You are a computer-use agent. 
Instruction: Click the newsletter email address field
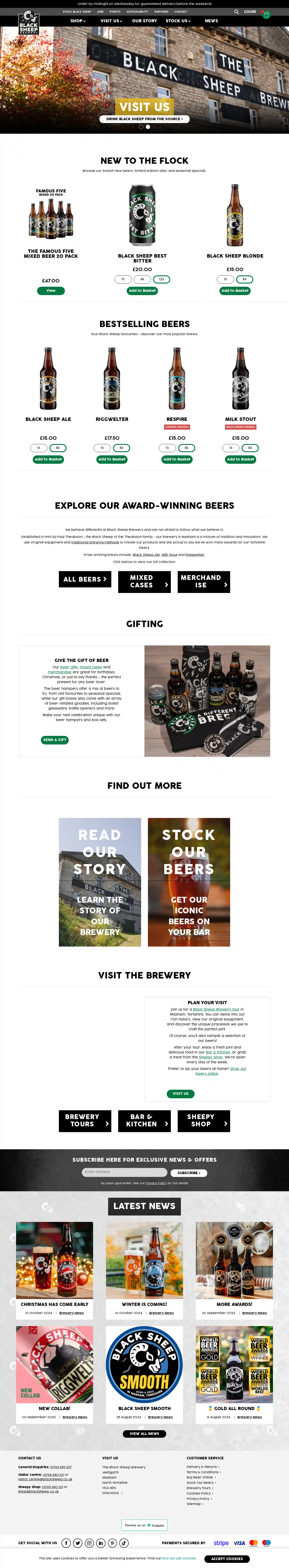(x=124, y=1172)
